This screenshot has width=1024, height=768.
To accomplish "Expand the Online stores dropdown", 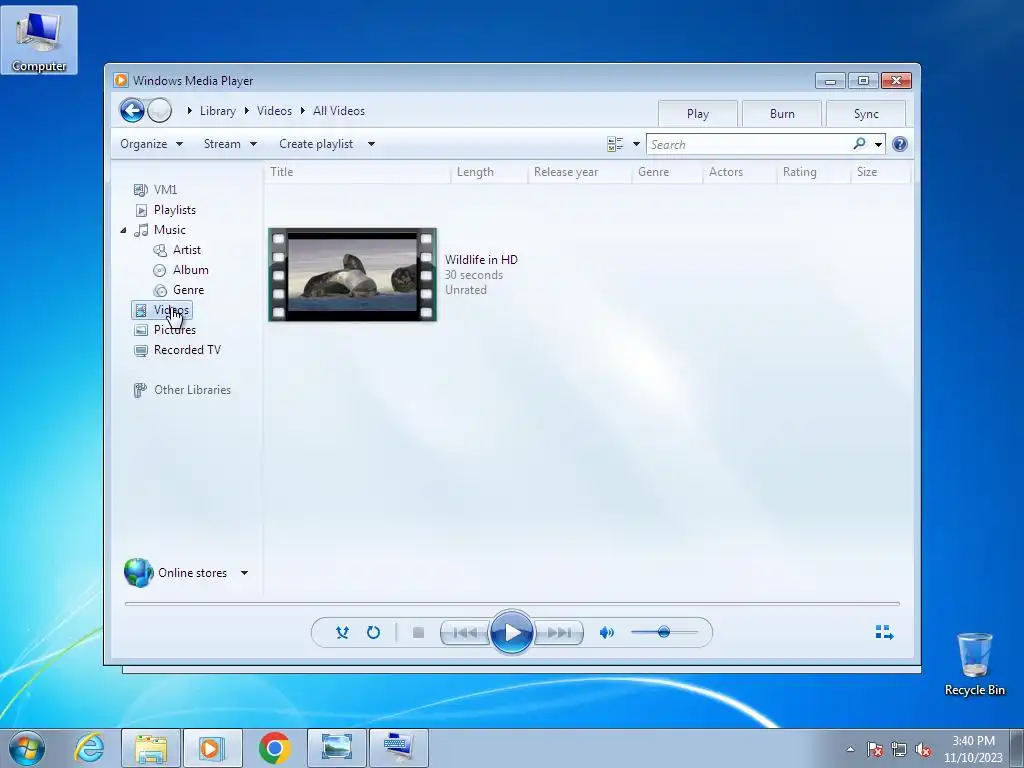I will click(244, 573).
